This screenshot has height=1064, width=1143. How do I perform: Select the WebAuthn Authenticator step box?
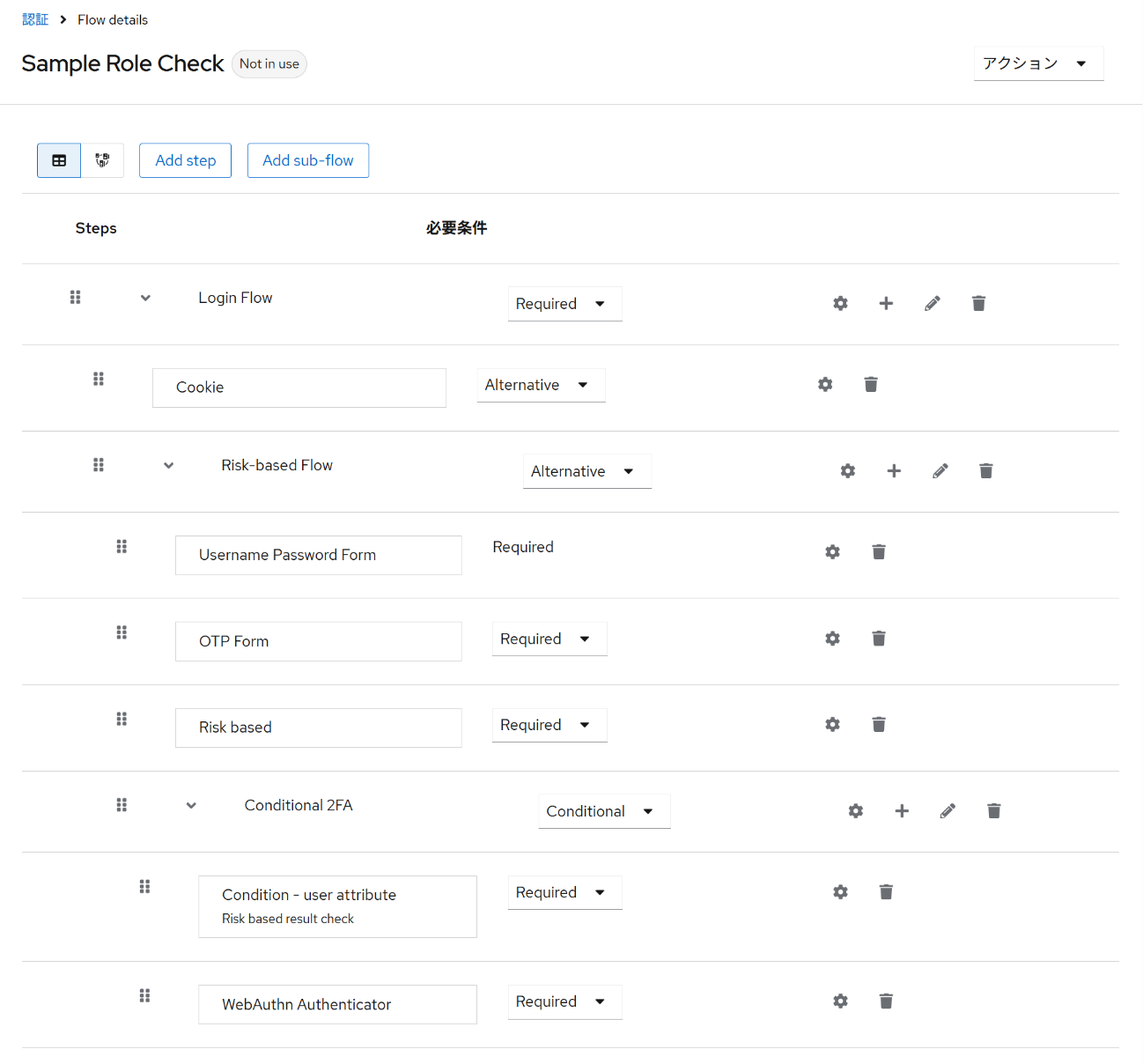point(337,1004)
